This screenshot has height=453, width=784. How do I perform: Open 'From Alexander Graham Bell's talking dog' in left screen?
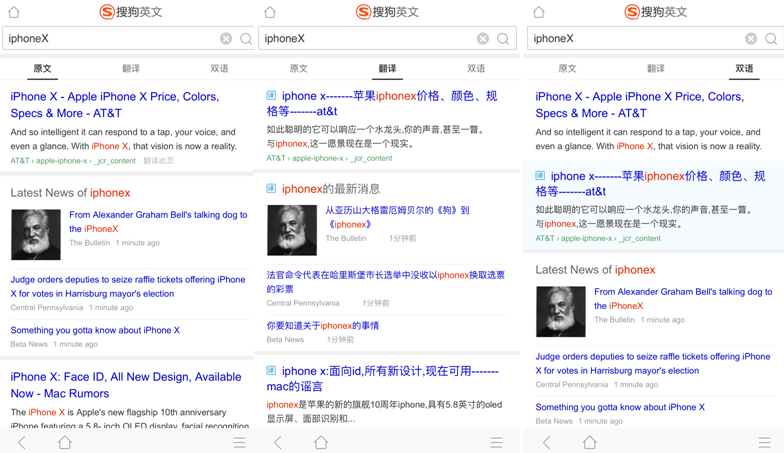(158, 222)
